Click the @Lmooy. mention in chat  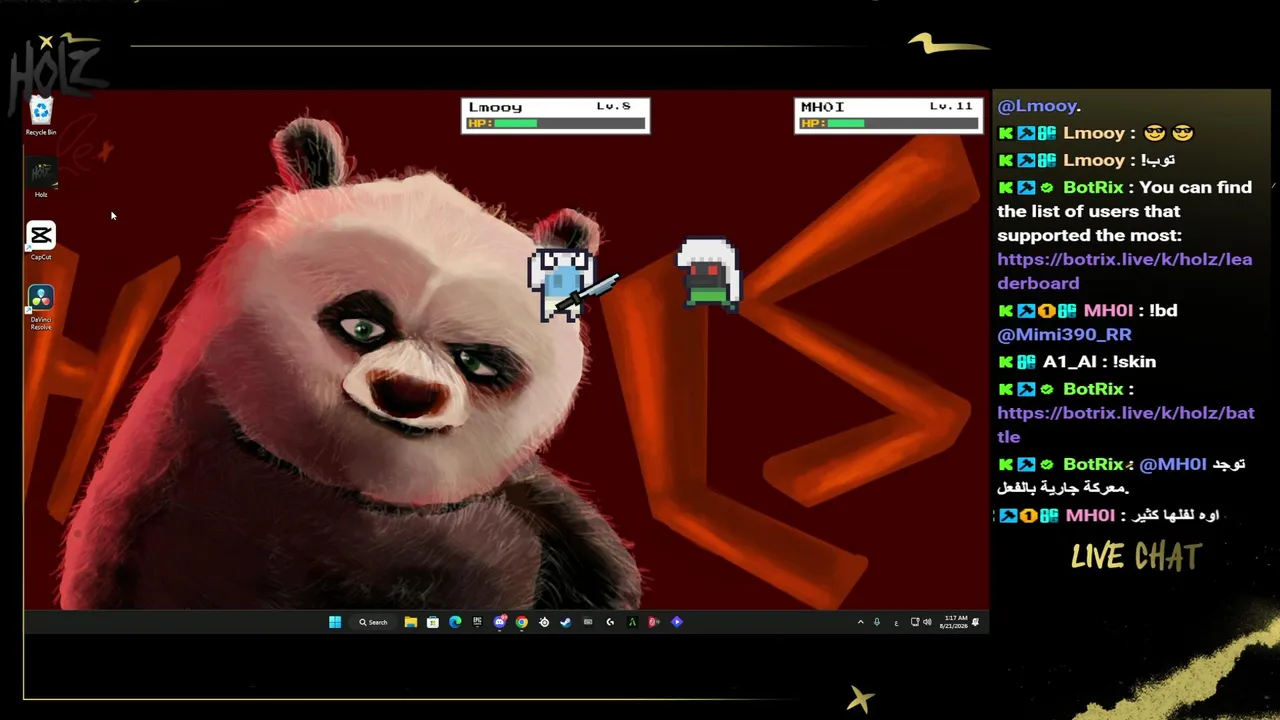click(1039, 106)
